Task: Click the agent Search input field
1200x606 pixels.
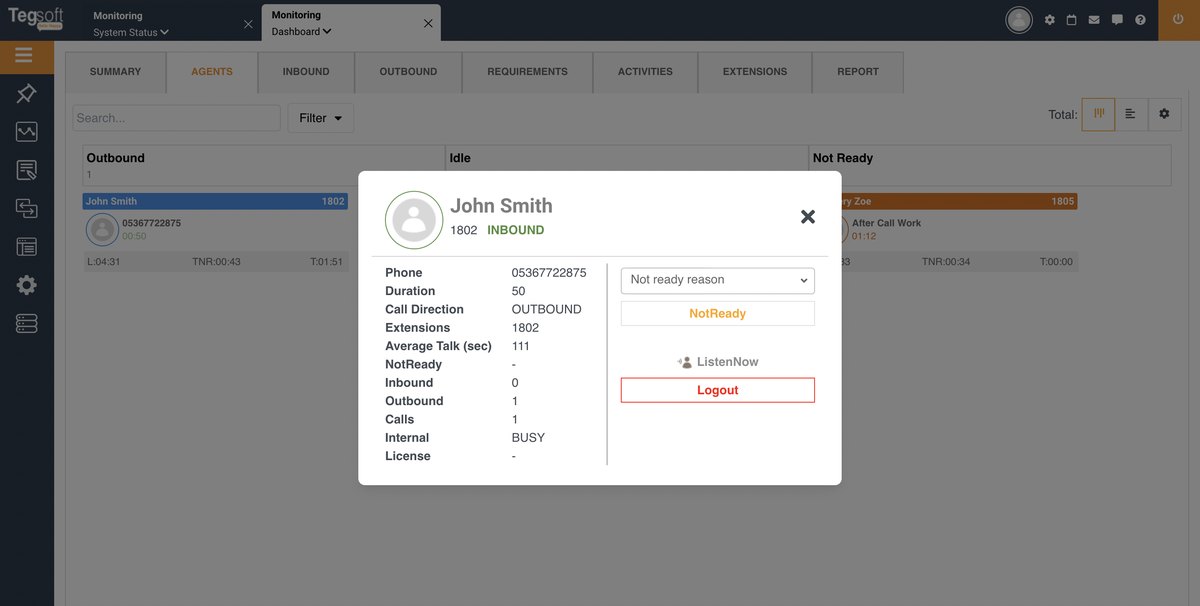Action: [177, 118]
